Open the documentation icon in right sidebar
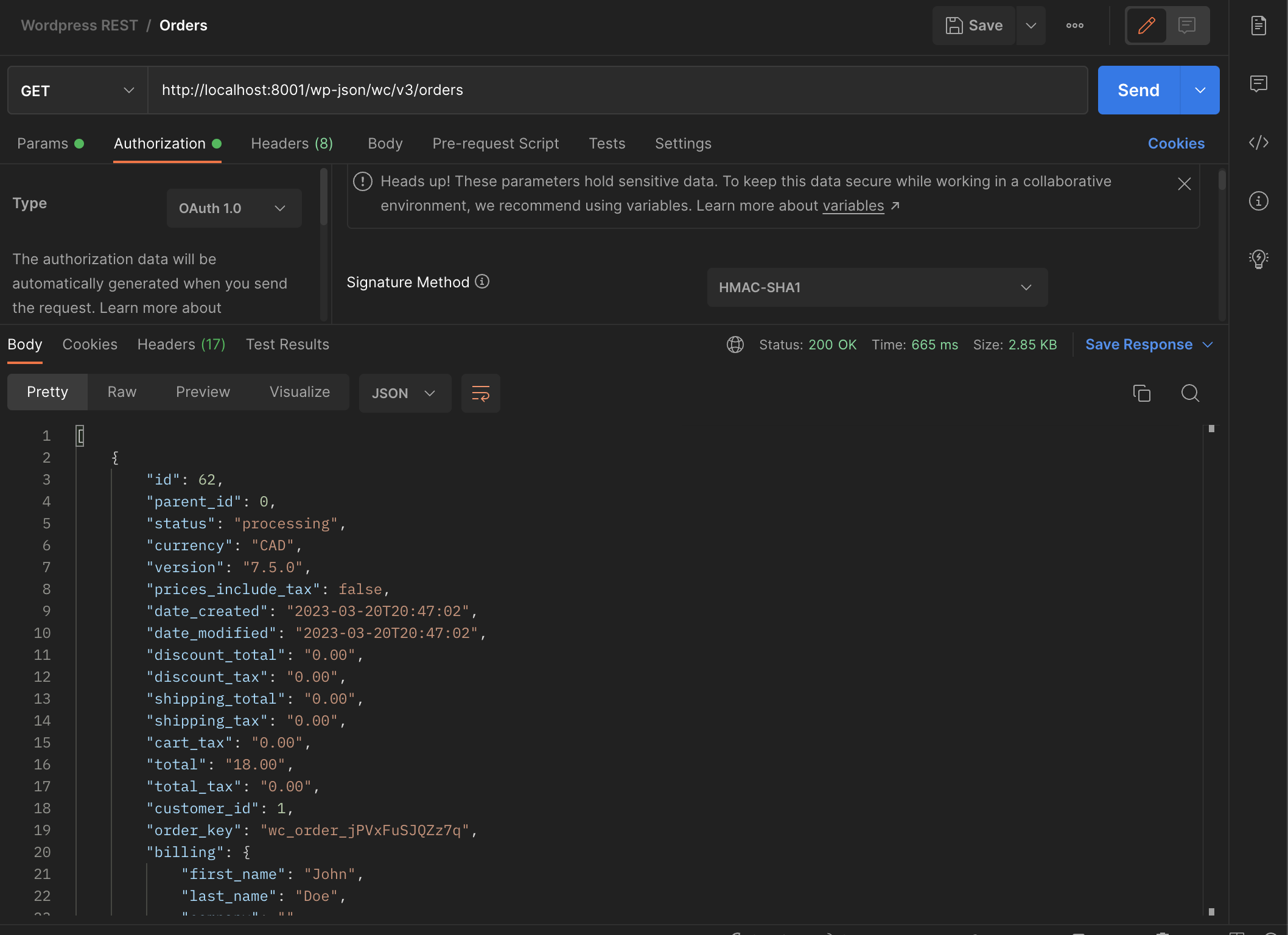Viewport: 1288px width, 935px height. pyautogui.click(x=1258, y=26)
